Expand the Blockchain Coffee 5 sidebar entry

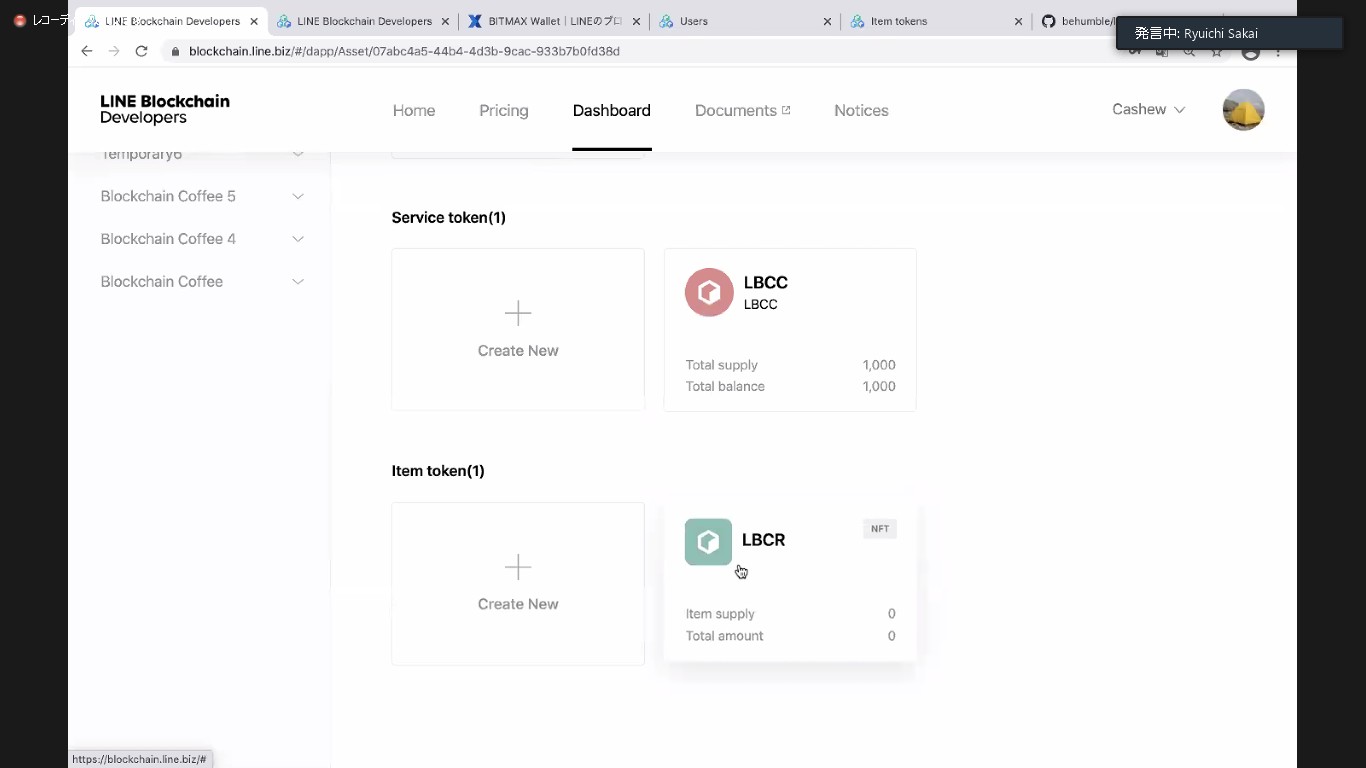(x=168, y=196)
